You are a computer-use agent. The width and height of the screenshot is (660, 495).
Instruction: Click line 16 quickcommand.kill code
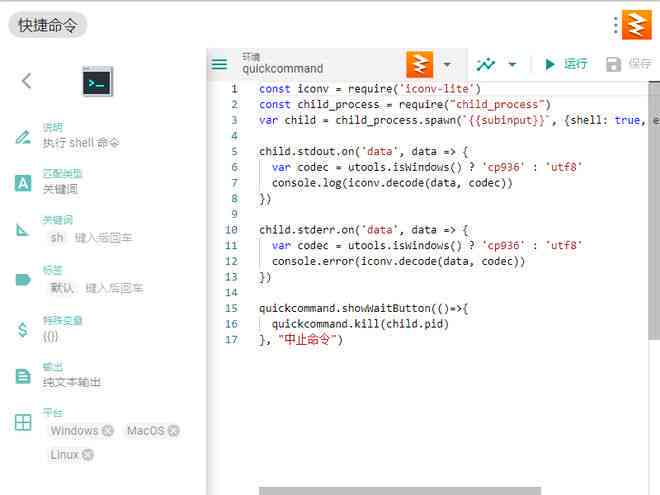tap(360, 324)
